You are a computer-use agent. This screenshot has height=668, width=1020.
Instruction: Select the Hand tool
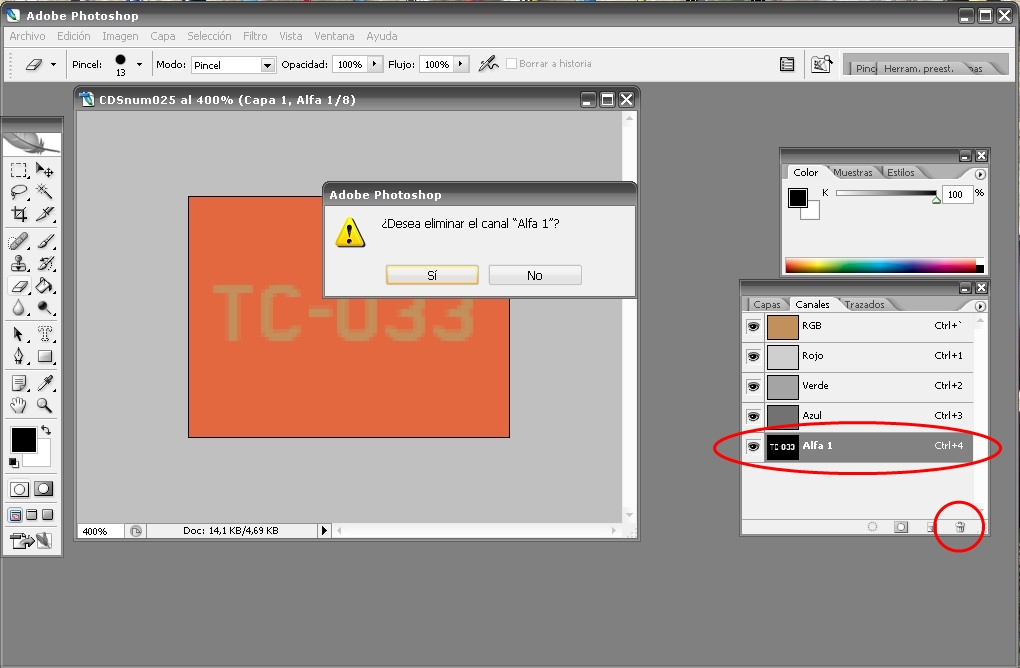pos(19,405)
